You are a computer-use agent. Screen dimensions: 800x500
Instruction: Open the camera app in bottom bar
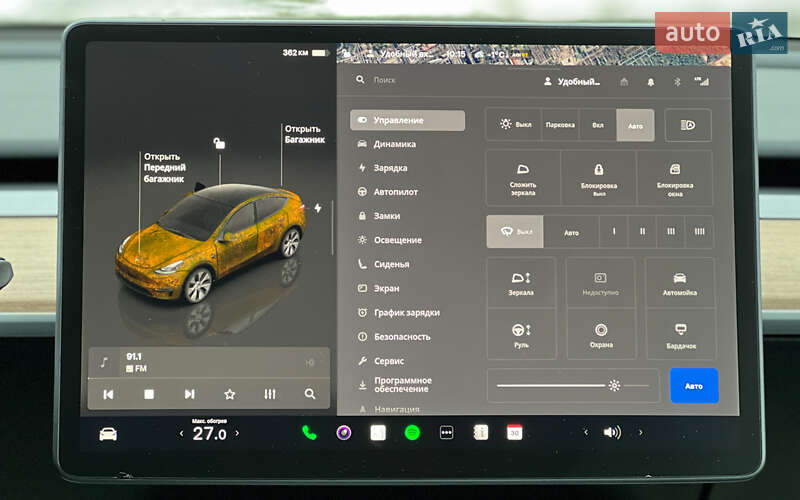pyautogui.click(x=343, y=433)
